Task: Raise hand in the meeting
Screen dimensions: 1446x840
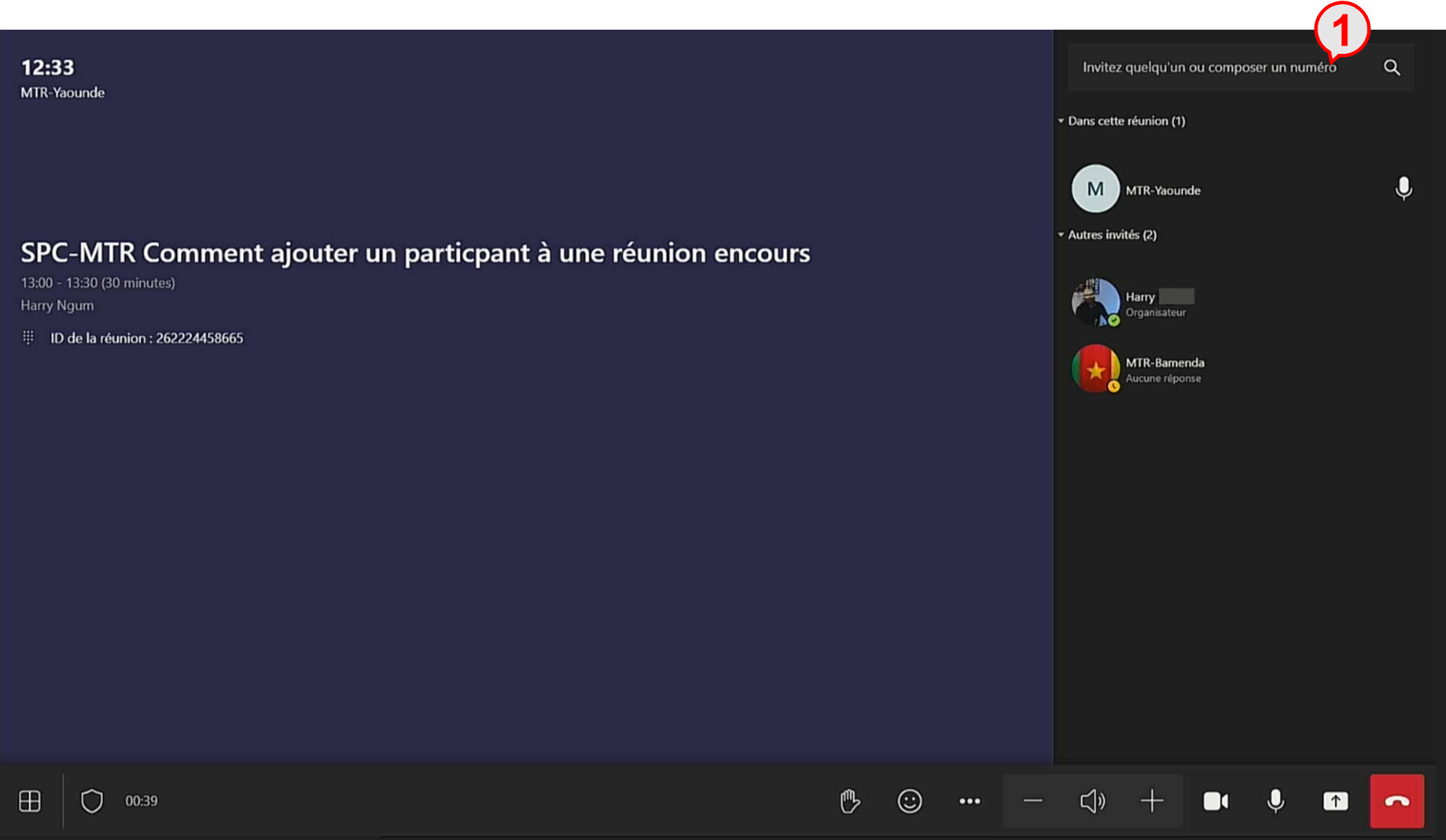Action: [x=849, y=801]
